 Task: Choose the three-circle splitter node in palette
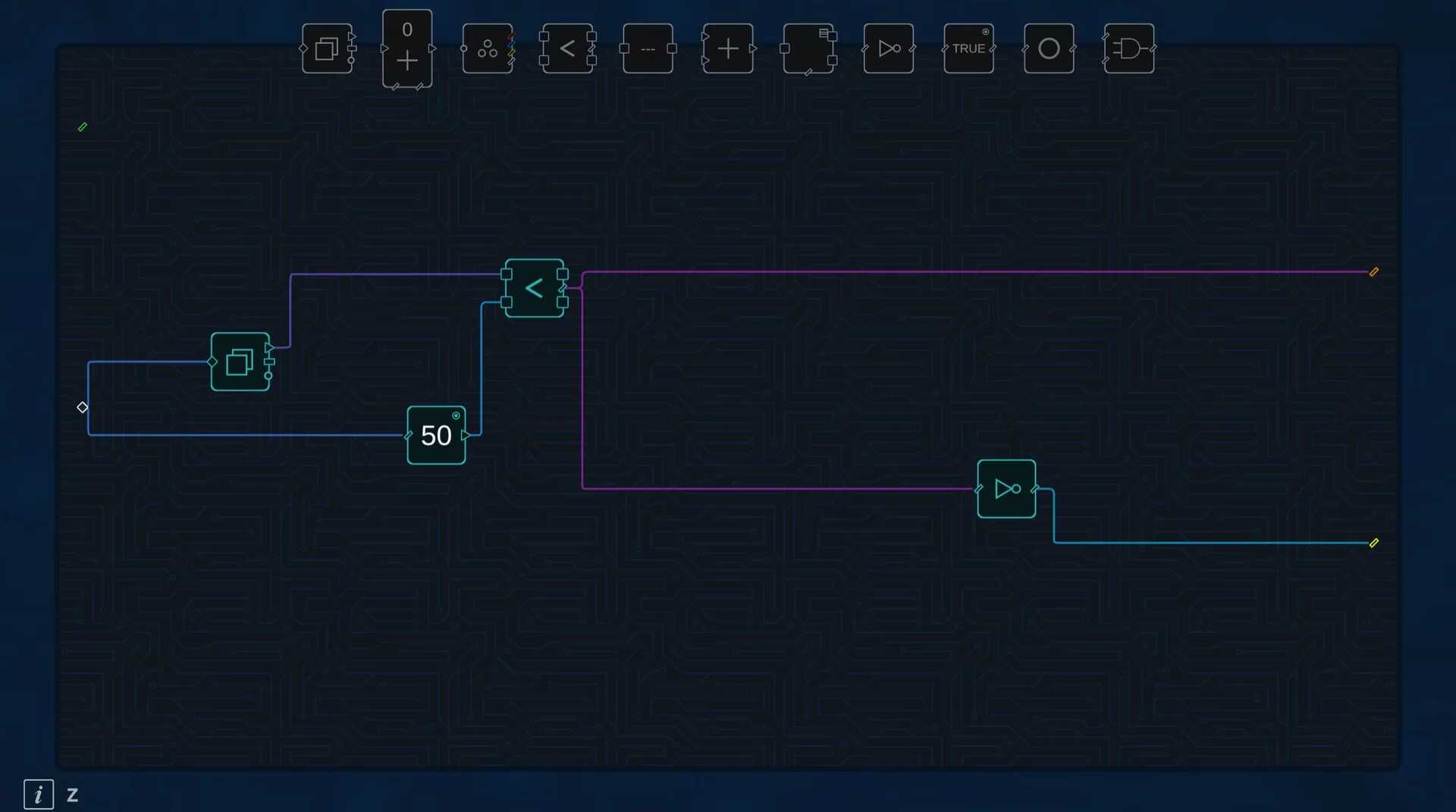coord(488,49)
